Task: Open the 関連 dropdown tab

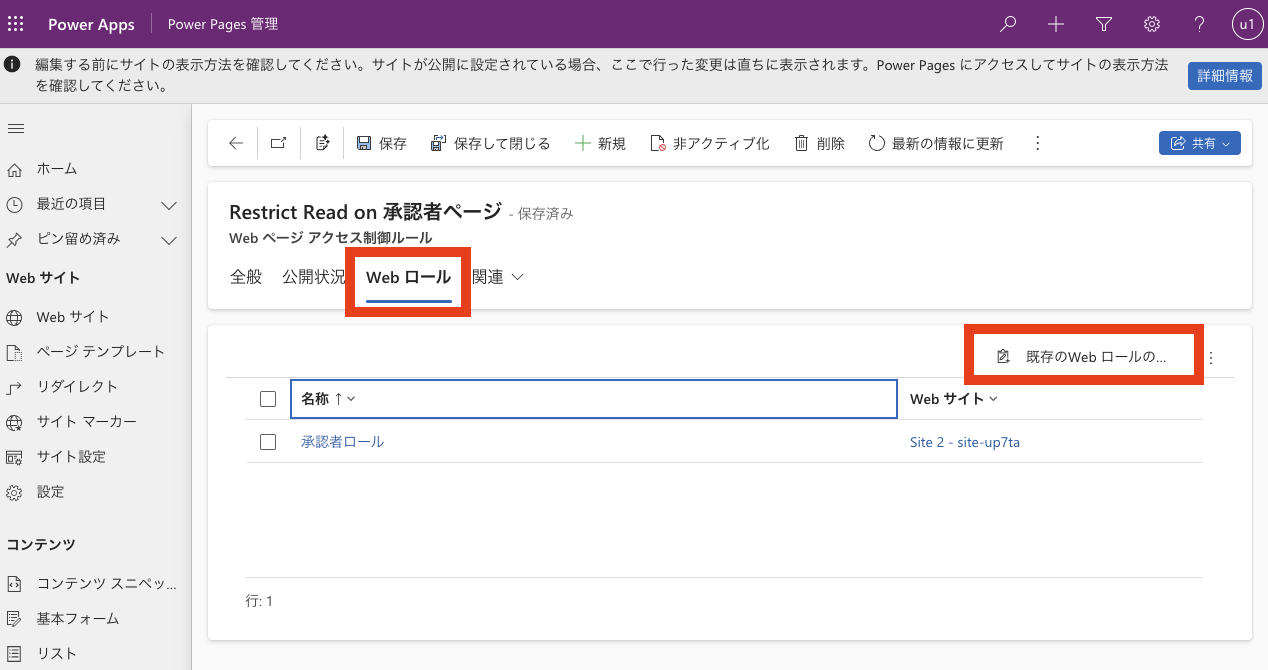Action: [497, 277]
